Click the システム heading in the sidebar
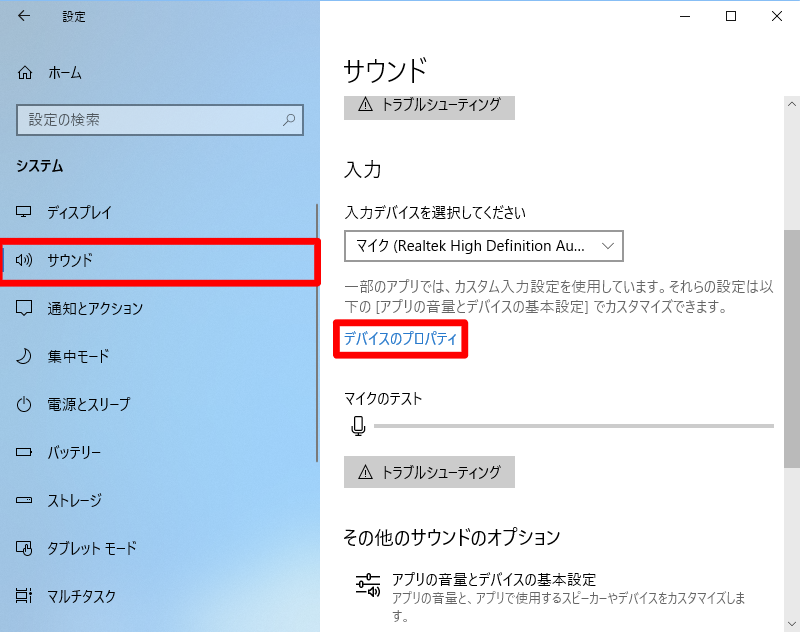The image size is (800, 632). (x=39, y=166)
